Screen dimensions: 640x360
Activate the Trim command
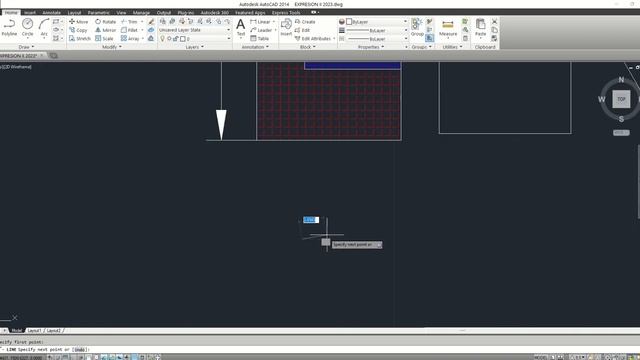click(129, 22)
